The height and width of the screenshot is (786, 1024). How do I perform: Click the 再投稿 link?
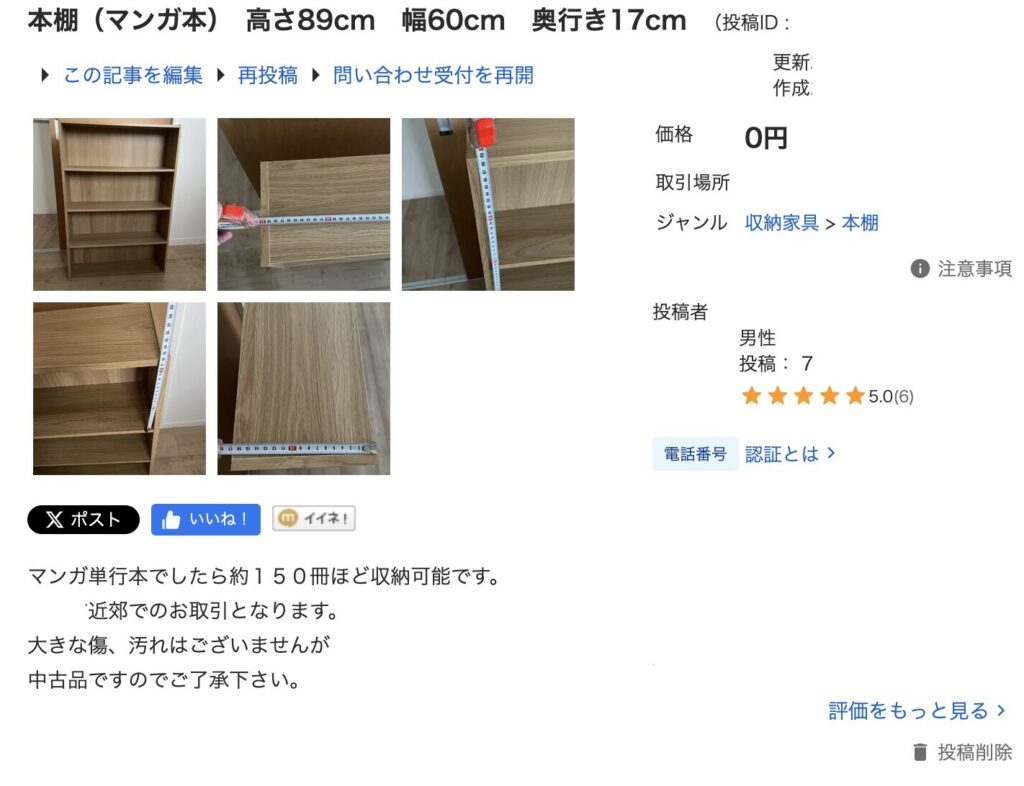click(268, 75)
